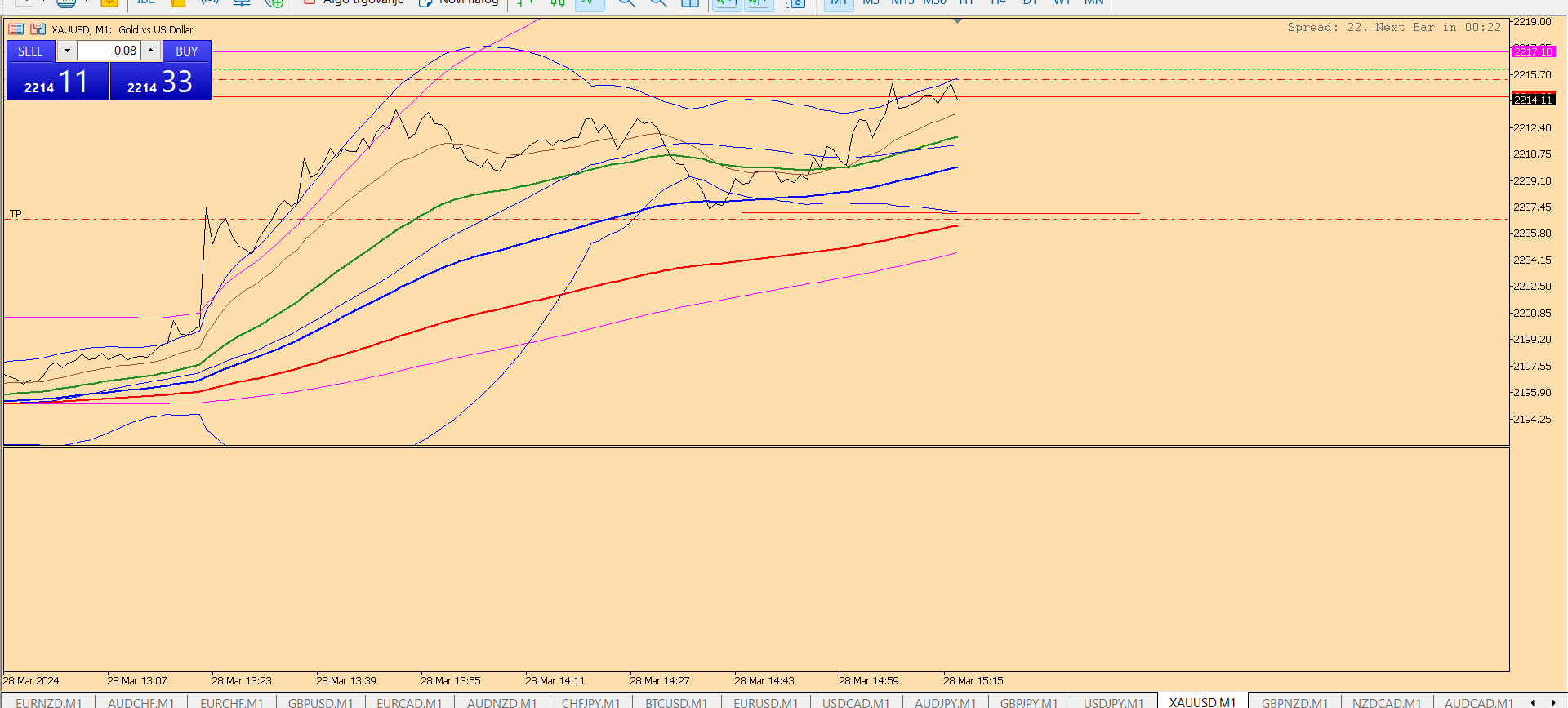1568x708 pixels.
Task: Open the EURCHF,M1 chart tab
Action: [x=232, y=702]
